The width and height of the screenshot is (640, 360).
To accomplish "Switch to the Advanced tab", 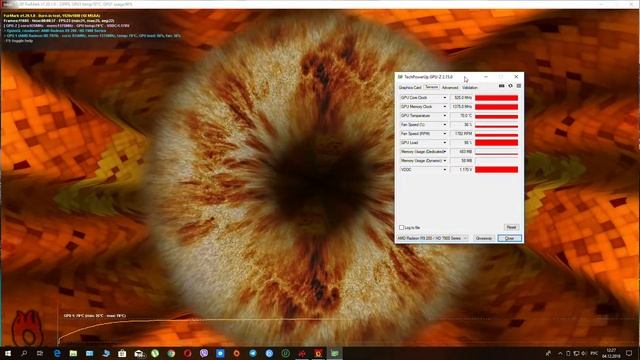I will point(450,88).
